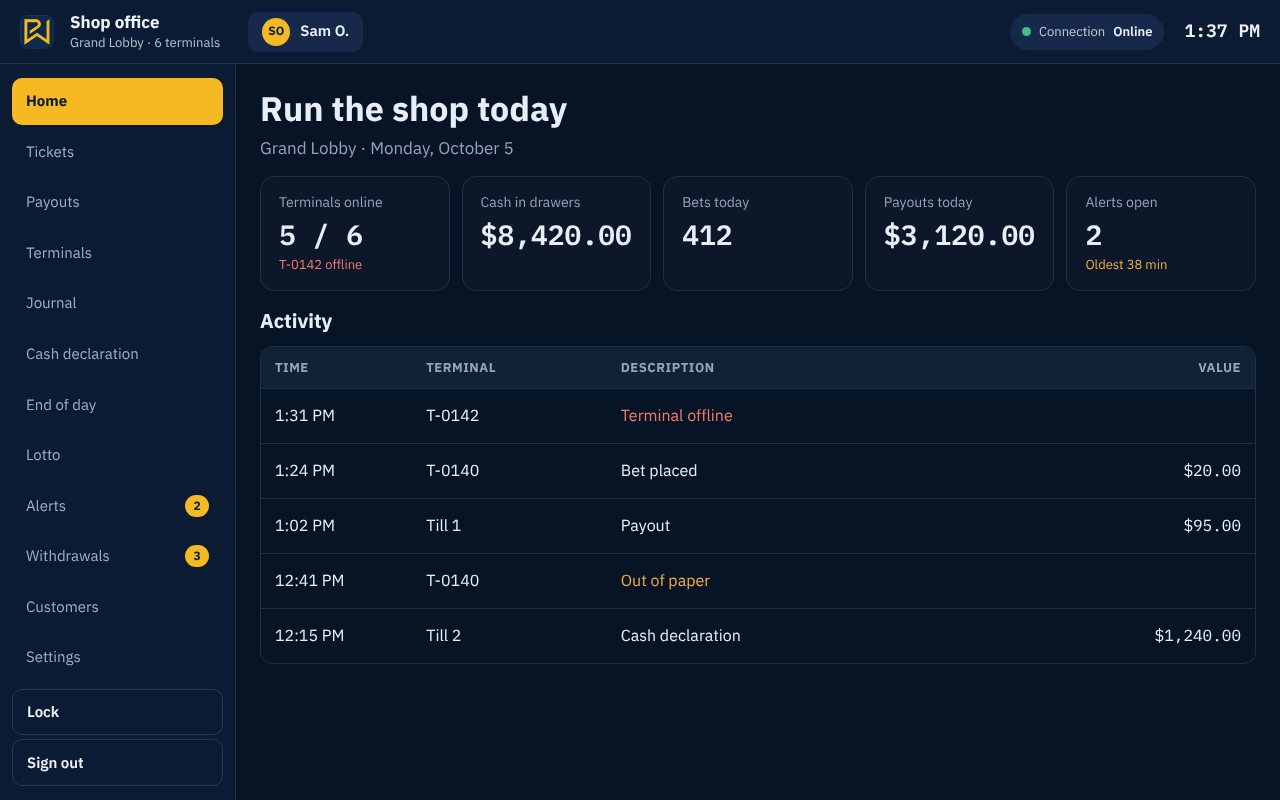Open the Terminals online card

(x=355, y=234)
